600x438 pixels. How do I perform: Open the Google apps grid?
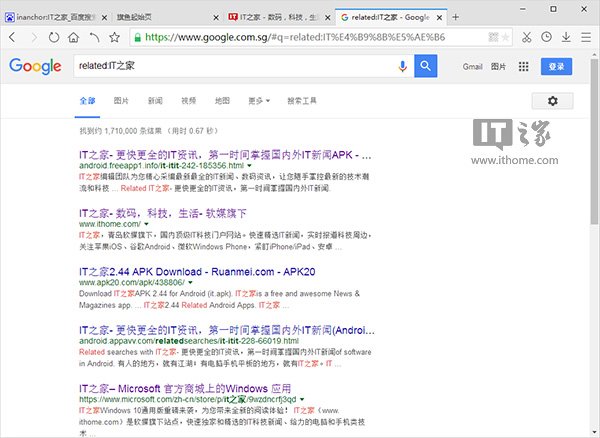click(523, 67)
